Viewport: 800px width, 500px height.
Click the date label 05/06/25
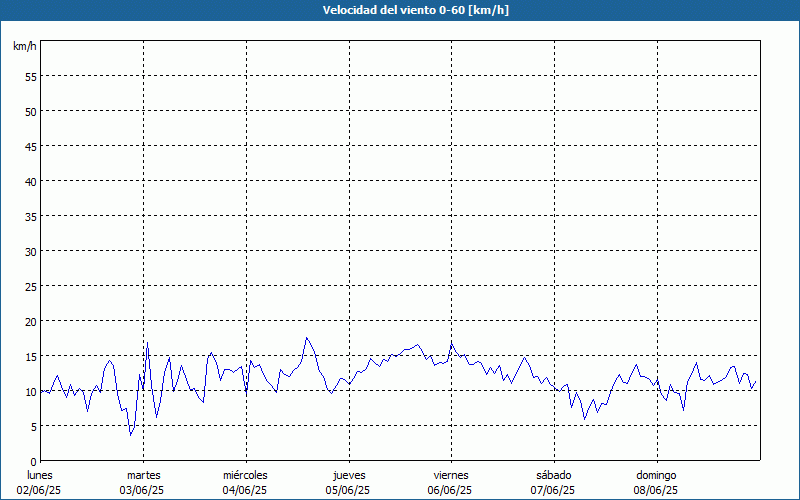point(347,490)
